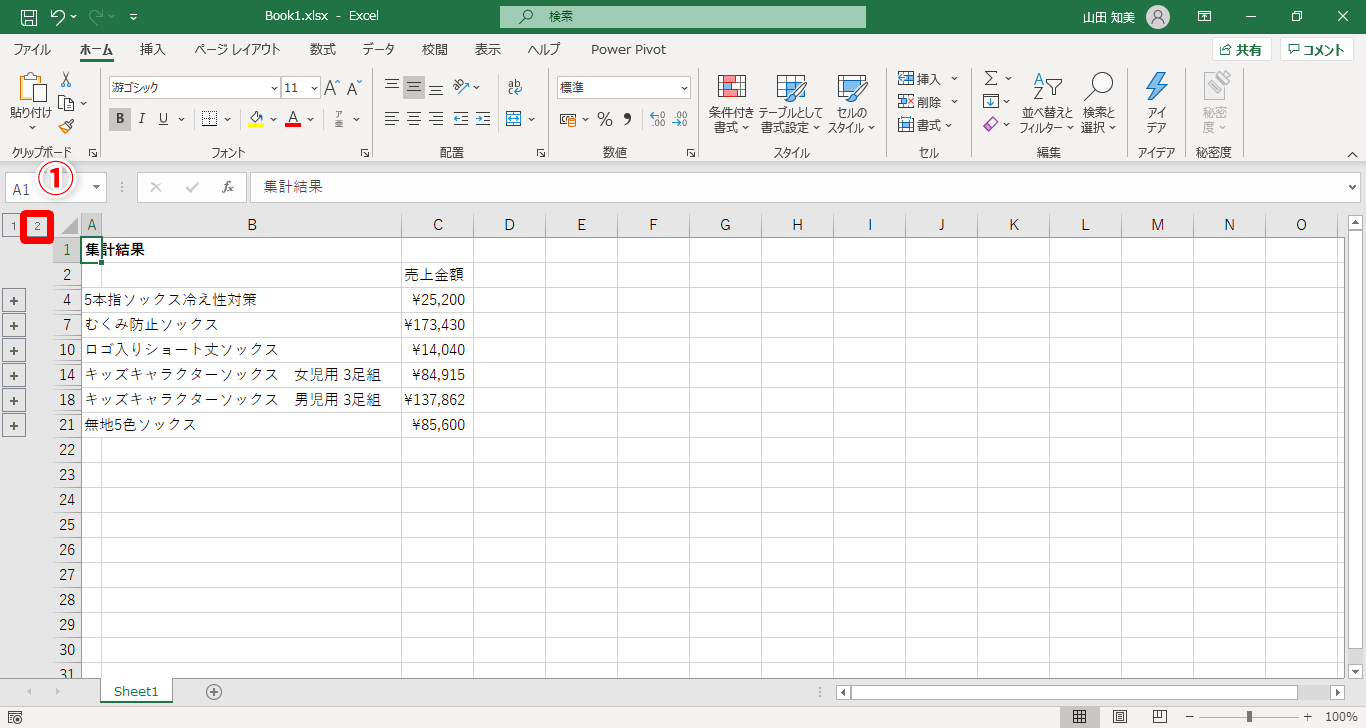Align cell text to the left

[x=392, y=119]
